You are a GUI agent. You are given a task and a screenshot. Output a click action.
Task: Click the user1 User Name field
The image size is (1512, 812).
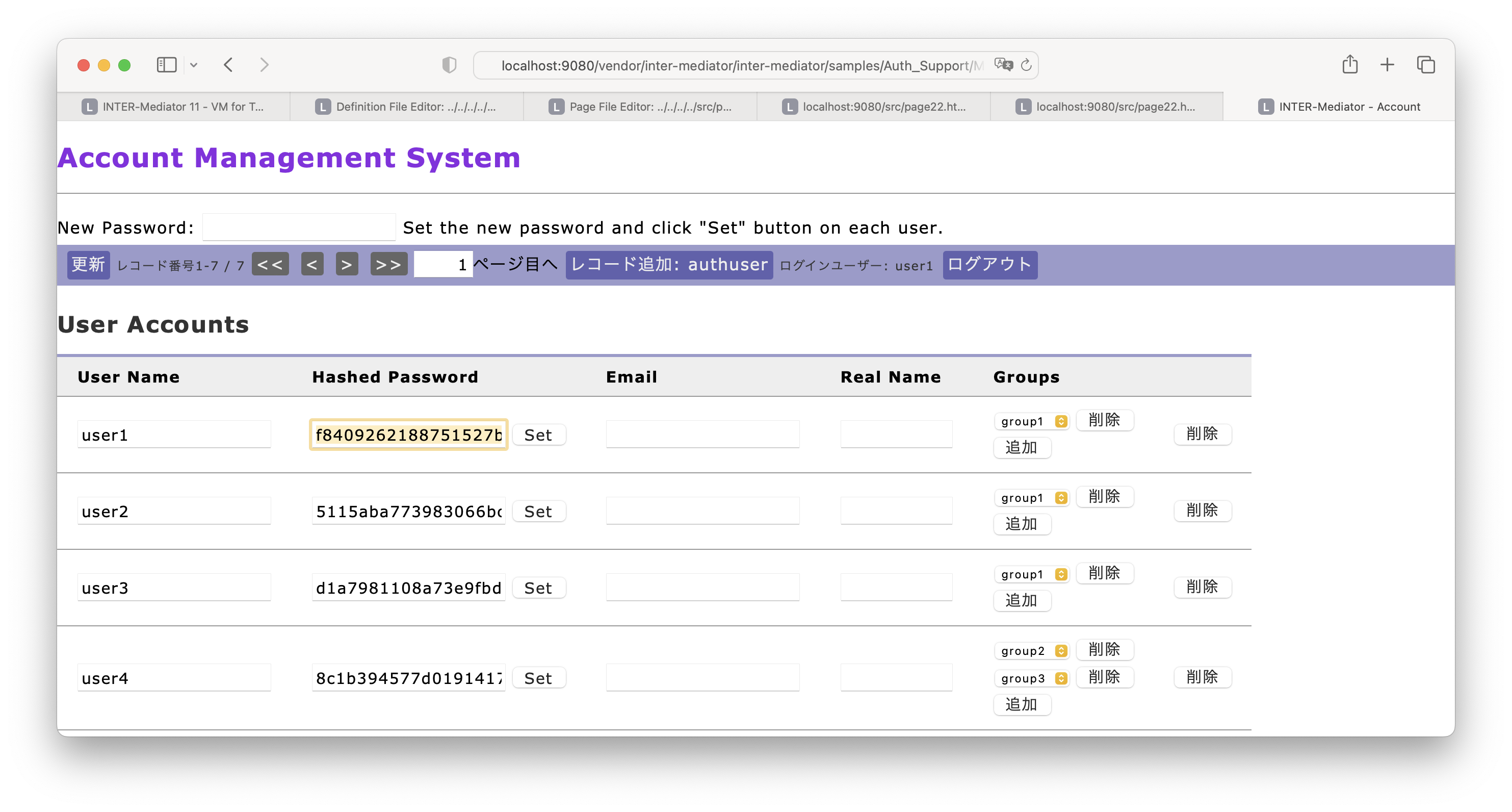coord(174,435)
